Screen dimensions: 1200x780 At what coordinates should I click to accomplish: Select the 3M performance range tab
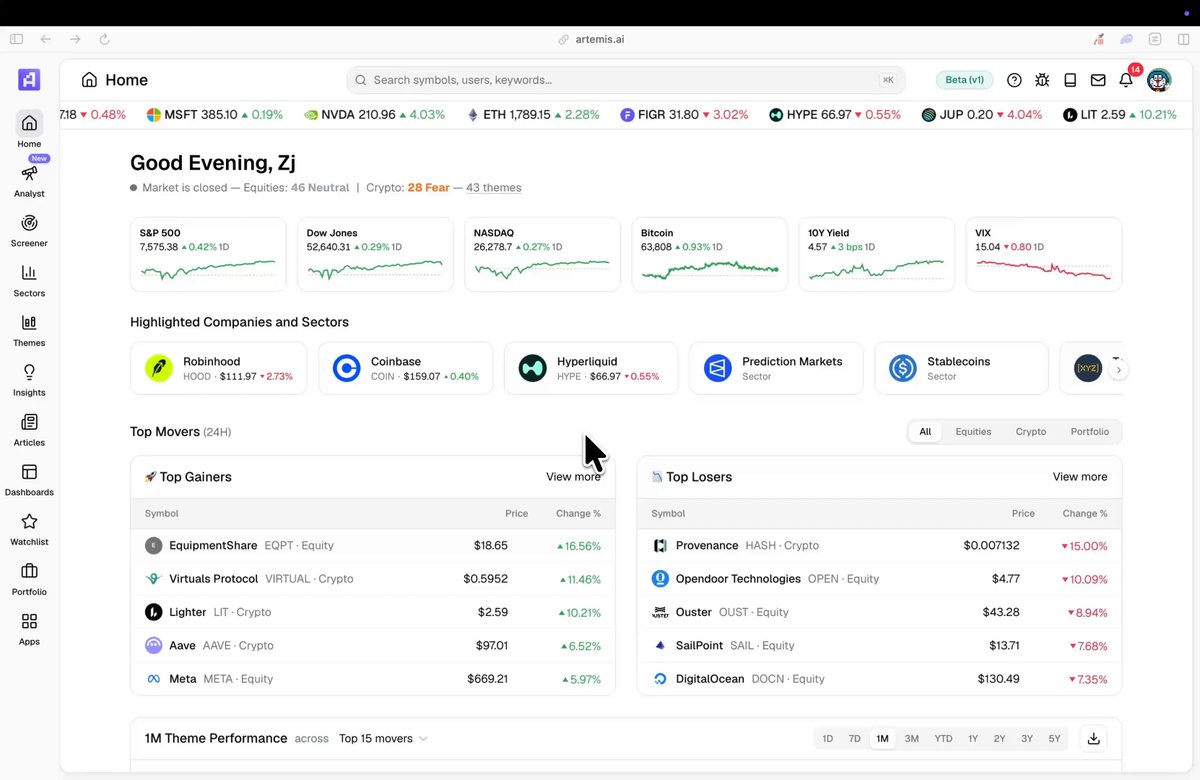click(x=912, y=739)
